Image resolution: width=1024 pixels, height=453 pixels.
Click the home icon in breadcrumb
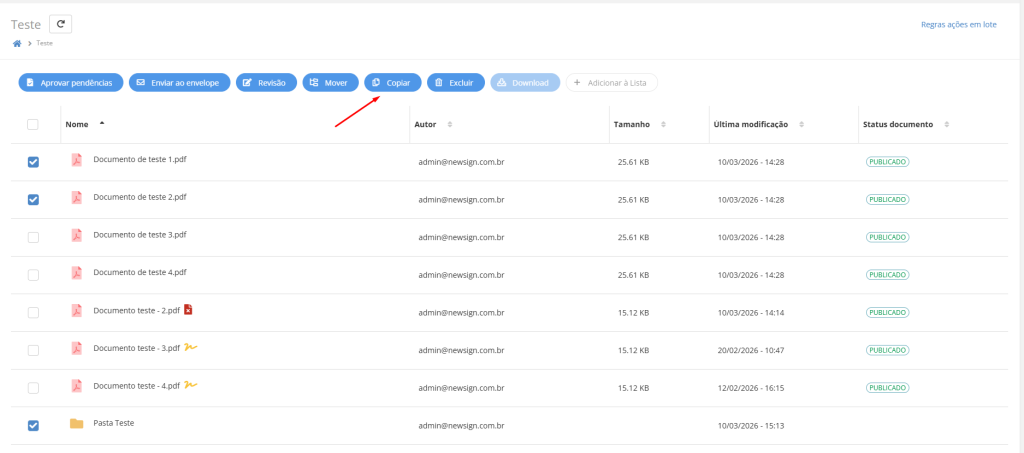point(17,44)
